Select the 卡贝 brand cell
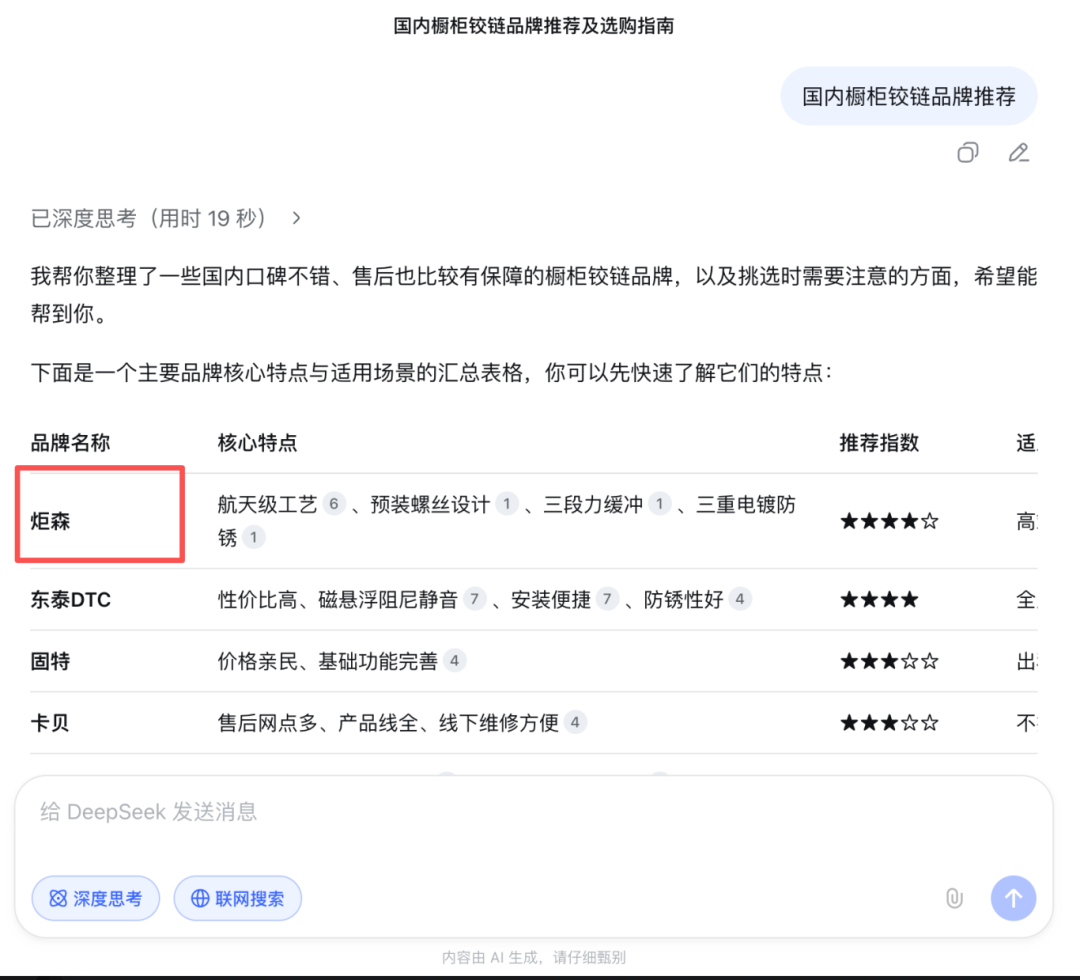This screenshot has height=980, width=1080. click(x=50, y=723)
